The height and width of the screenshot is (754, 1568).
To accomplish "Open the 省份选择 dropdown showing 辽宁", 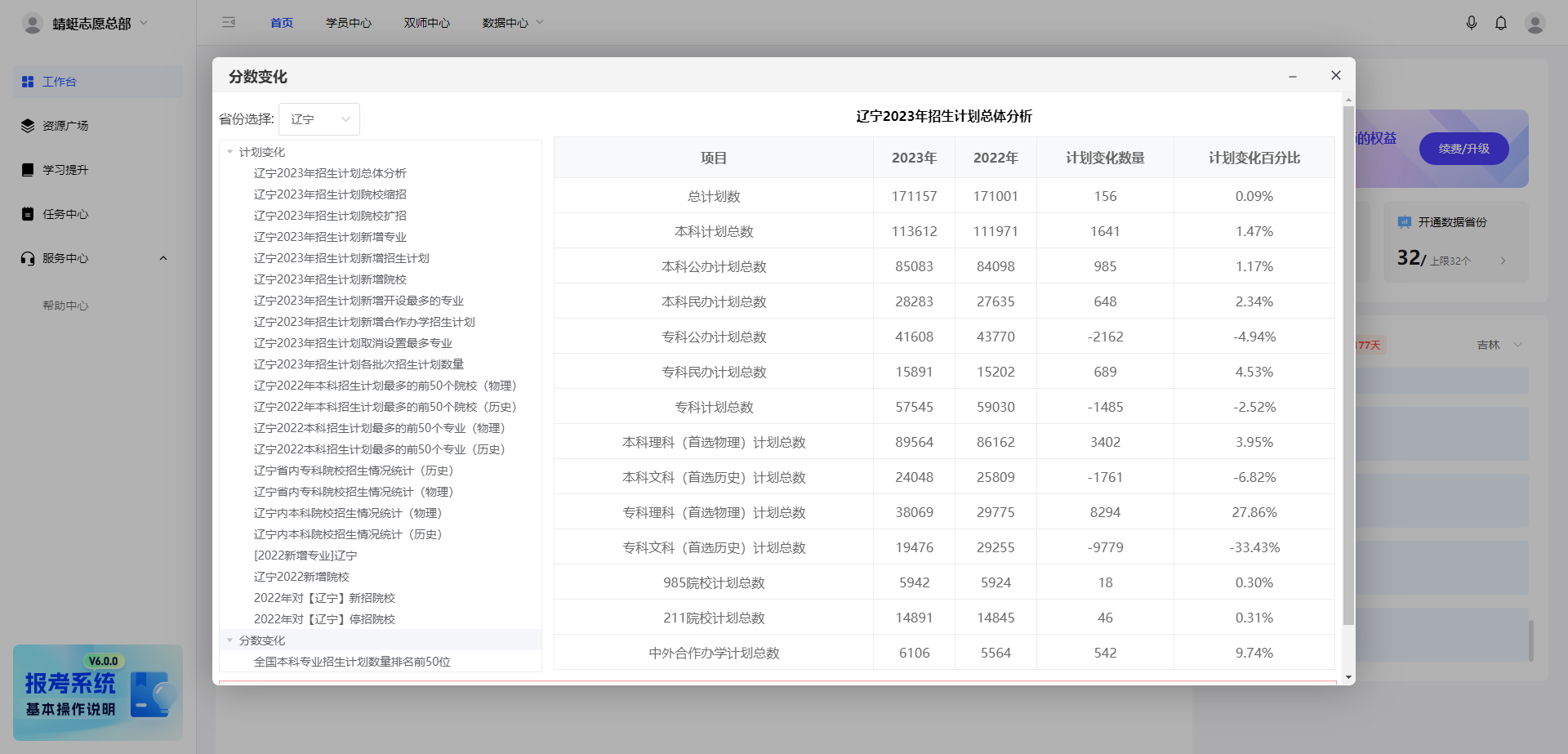I will point(318,119).
